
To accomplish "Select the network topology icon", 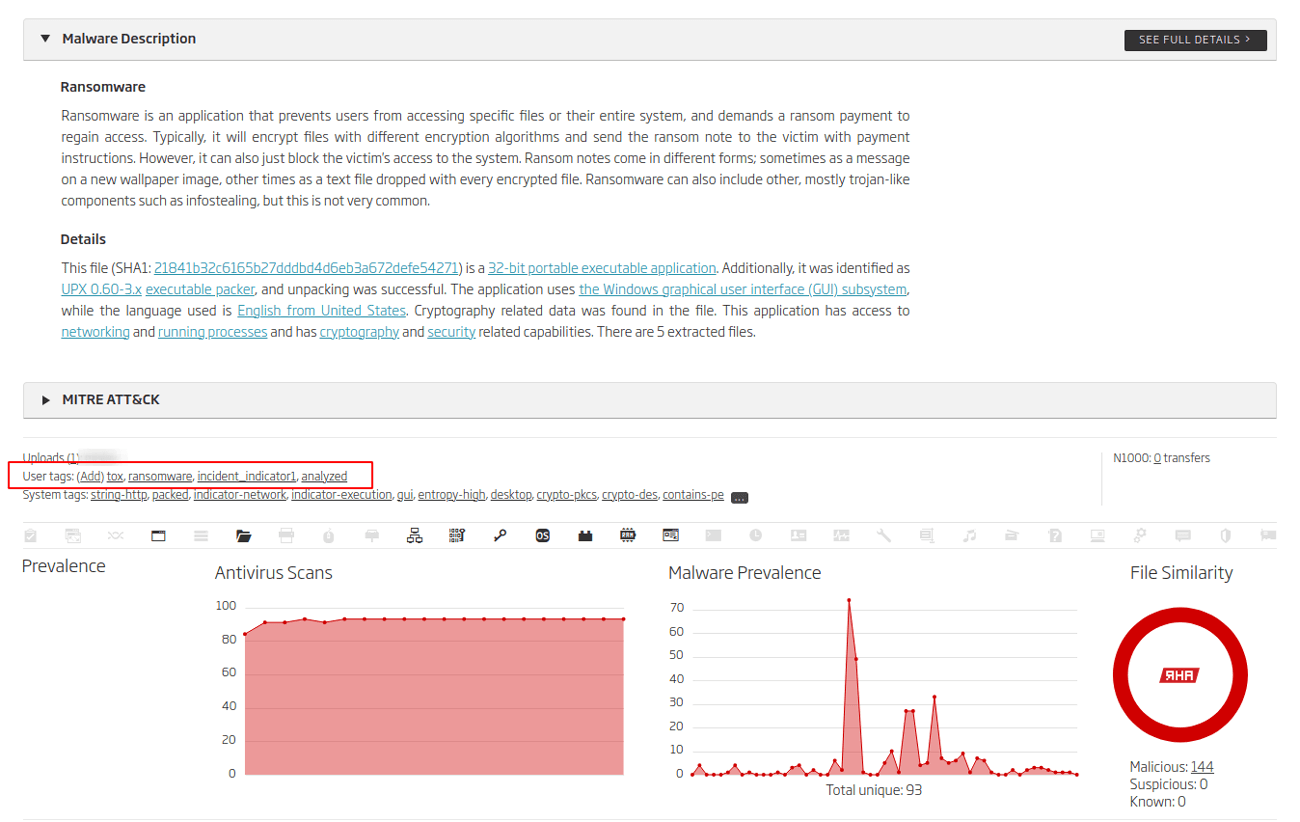I will pyautogui.click(x=414, y=536).
